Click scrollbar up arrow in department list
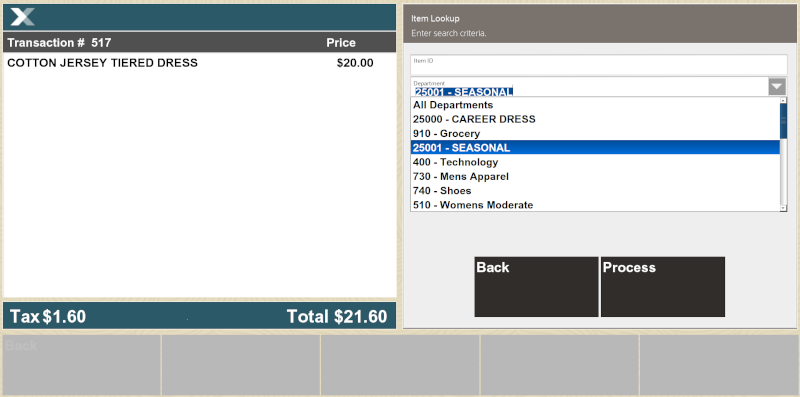 pyautogui.click(x=783, y=101)
